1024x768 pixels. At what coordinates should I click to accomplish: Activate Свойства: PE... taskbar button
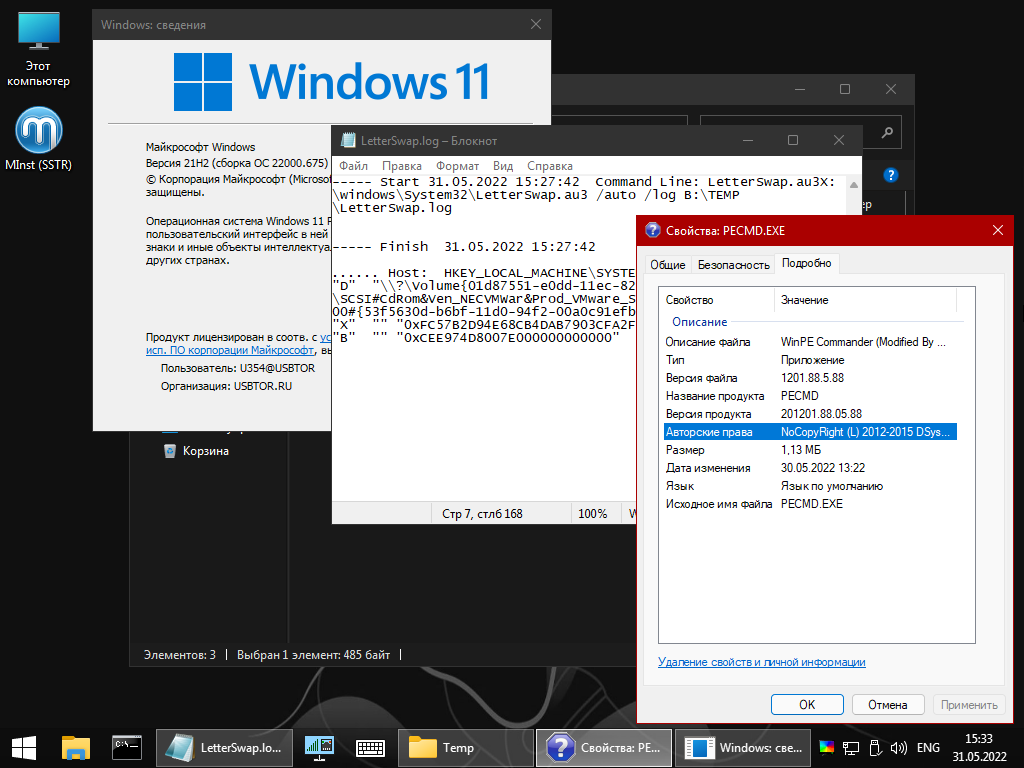point(604,748)
